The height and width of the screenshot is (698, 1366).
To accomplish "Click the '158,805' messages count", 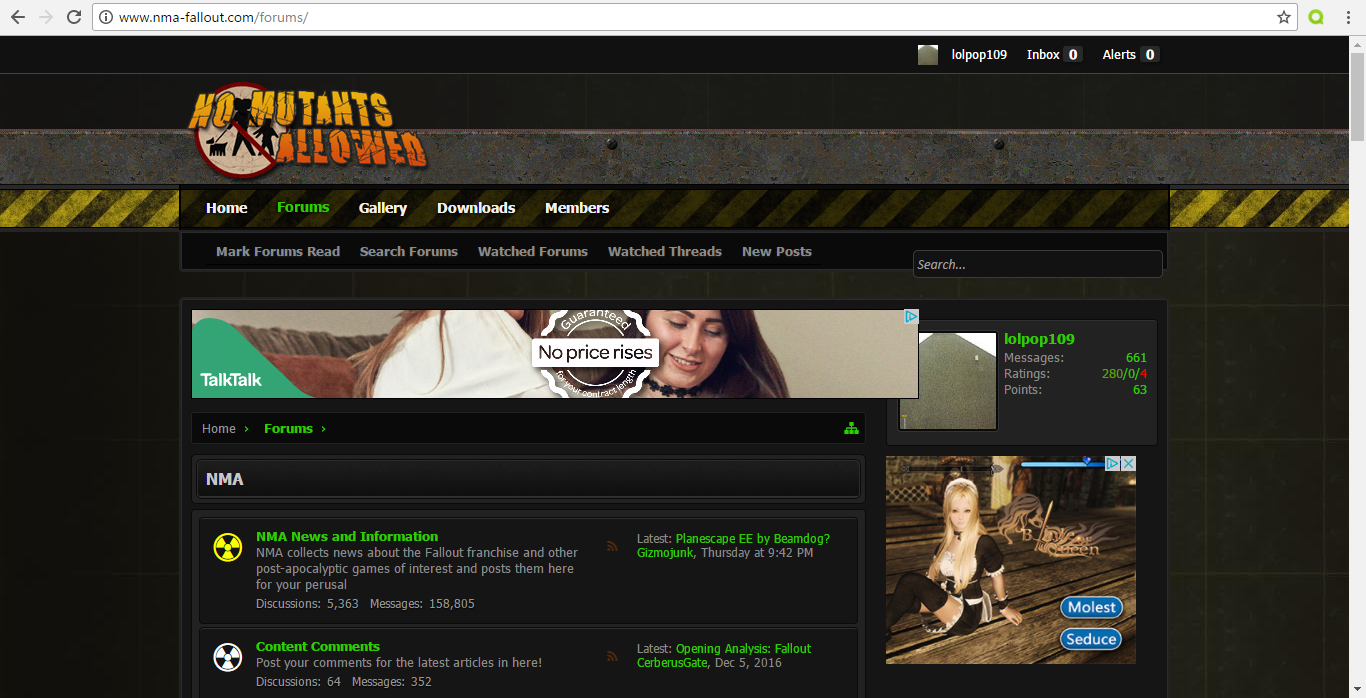I will tap(452, 604).
